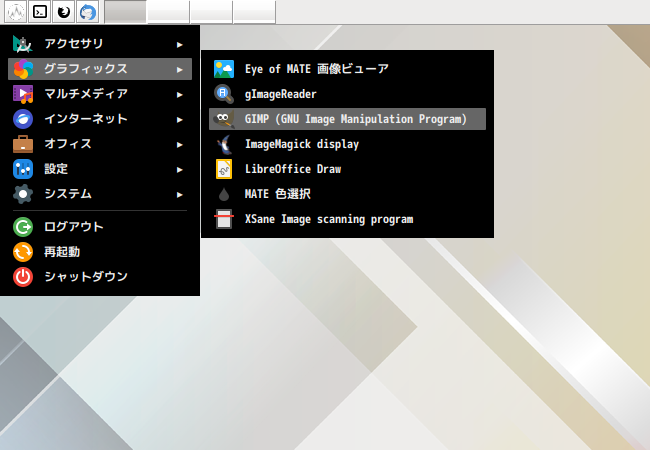Click the green ログアウト icon
Image resolution: width=650 pixels, height=450 pixels.
(x=23, y=227)
